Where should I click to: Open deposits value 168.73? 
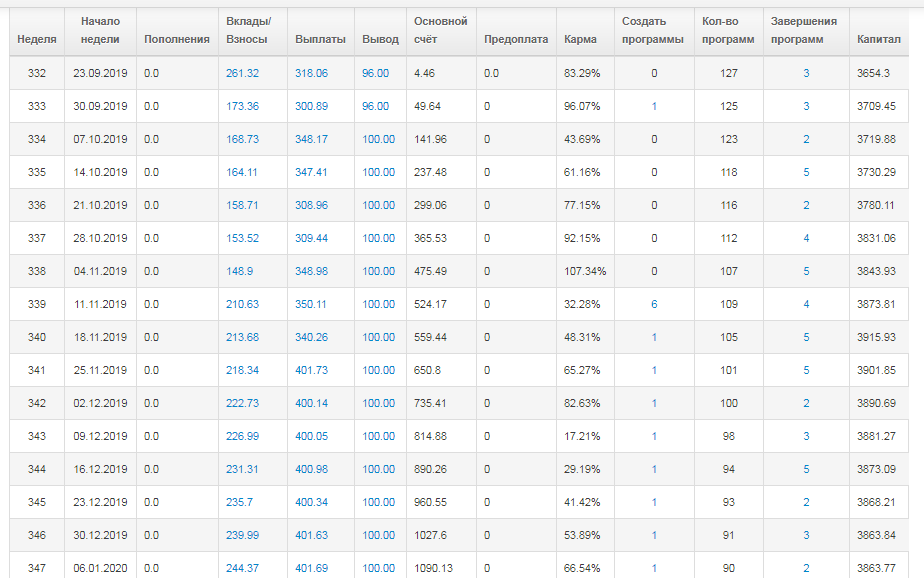242,139
